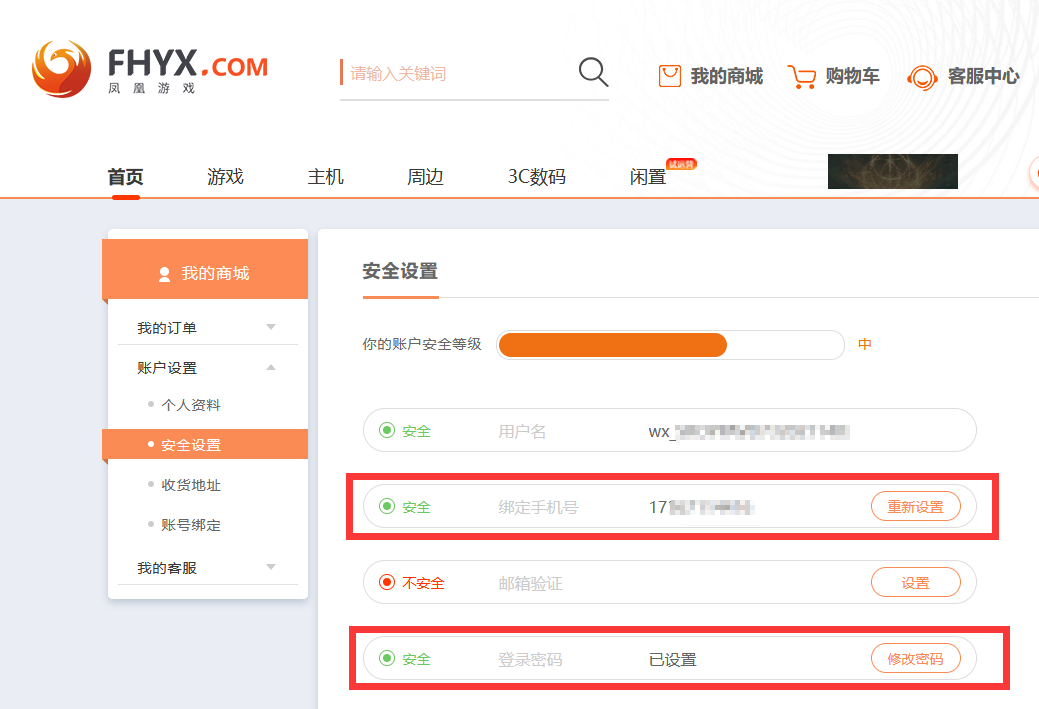Click green 安全 indicator beside 绑定手机号

tap(387, 507)
